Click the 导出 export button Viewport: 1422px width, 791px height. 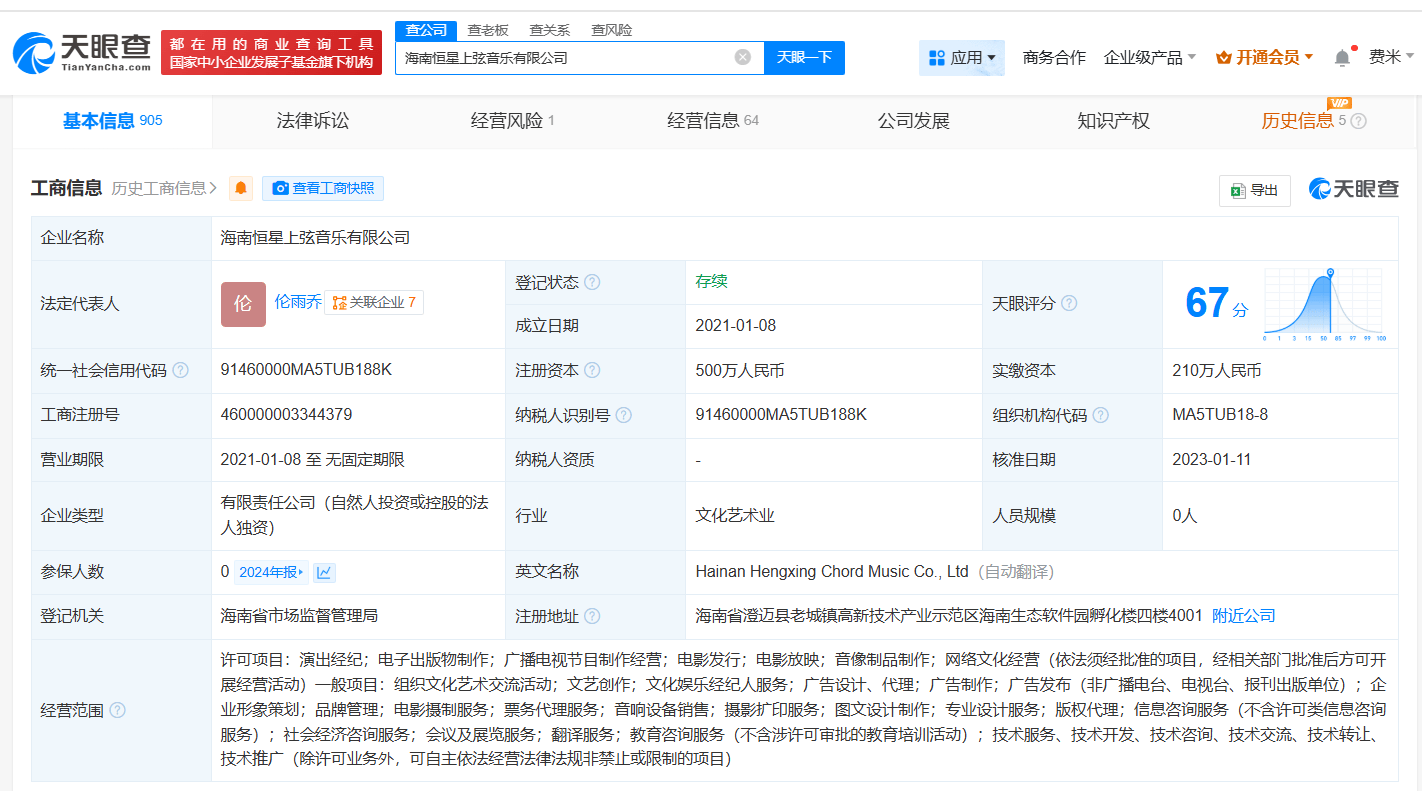point(1254,190)
